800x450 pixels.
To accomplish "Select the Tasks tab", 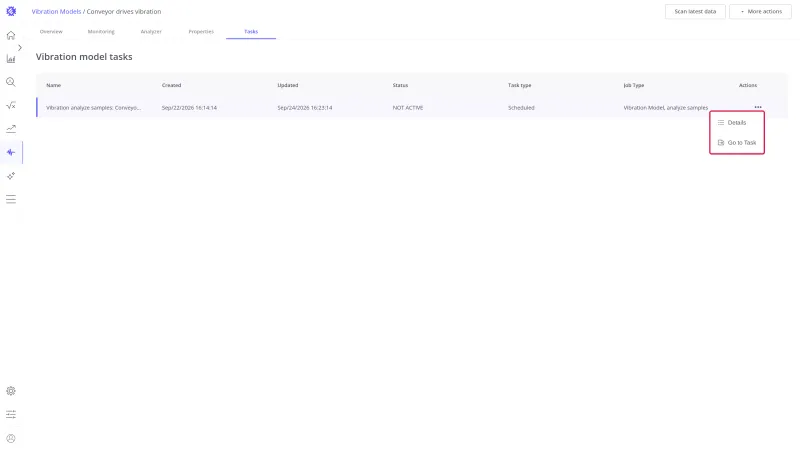I will 251,32.
